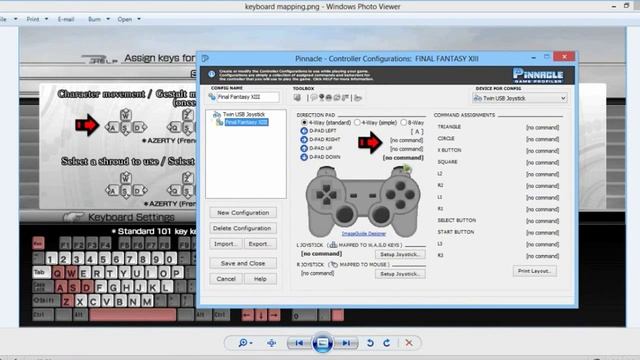The height and width of the screenshot is (360, 640).
Task: Click [no command] for START BUTTON
Action: 542,233
